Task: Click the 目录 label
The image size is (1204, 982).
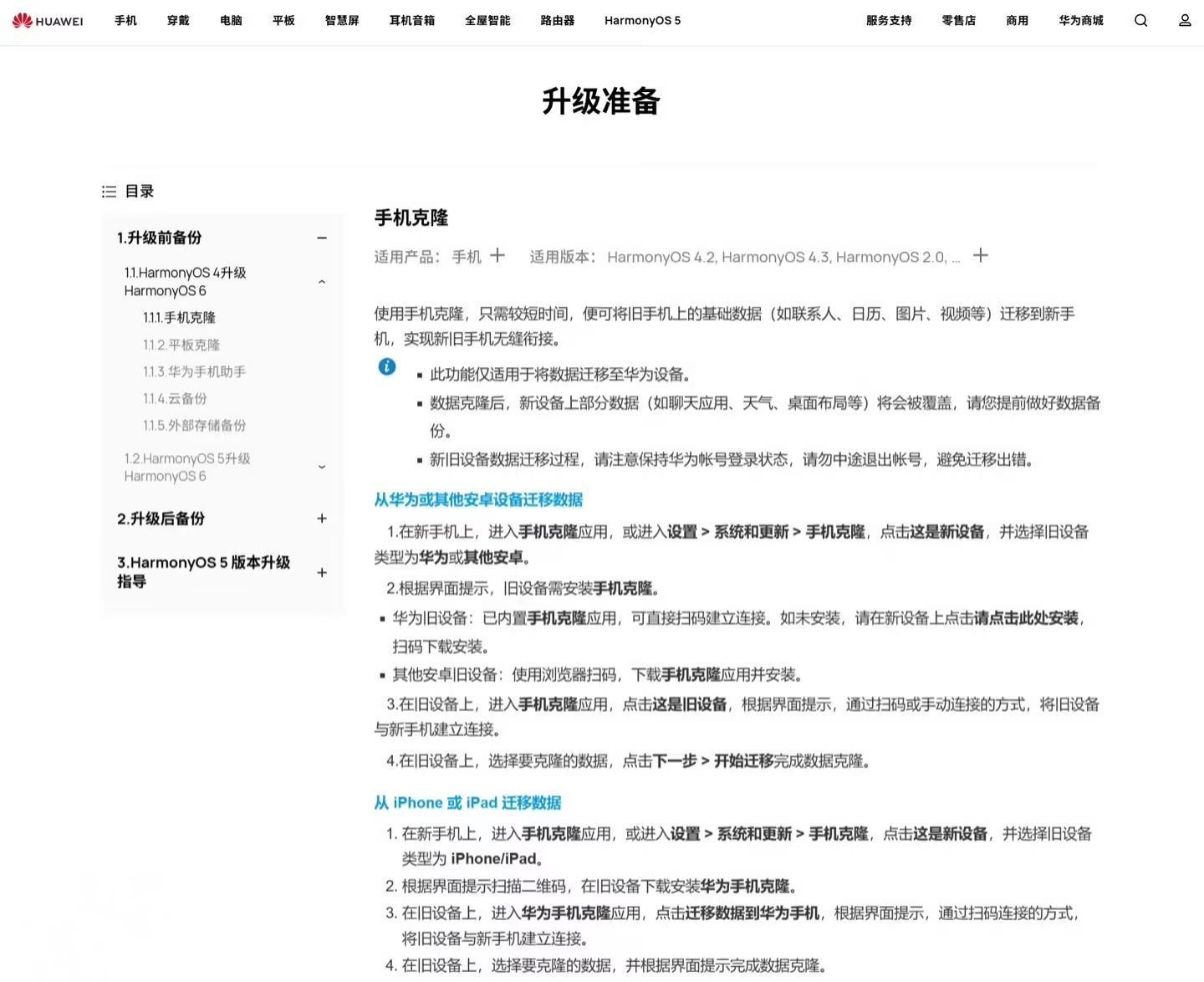Action: 140,192
